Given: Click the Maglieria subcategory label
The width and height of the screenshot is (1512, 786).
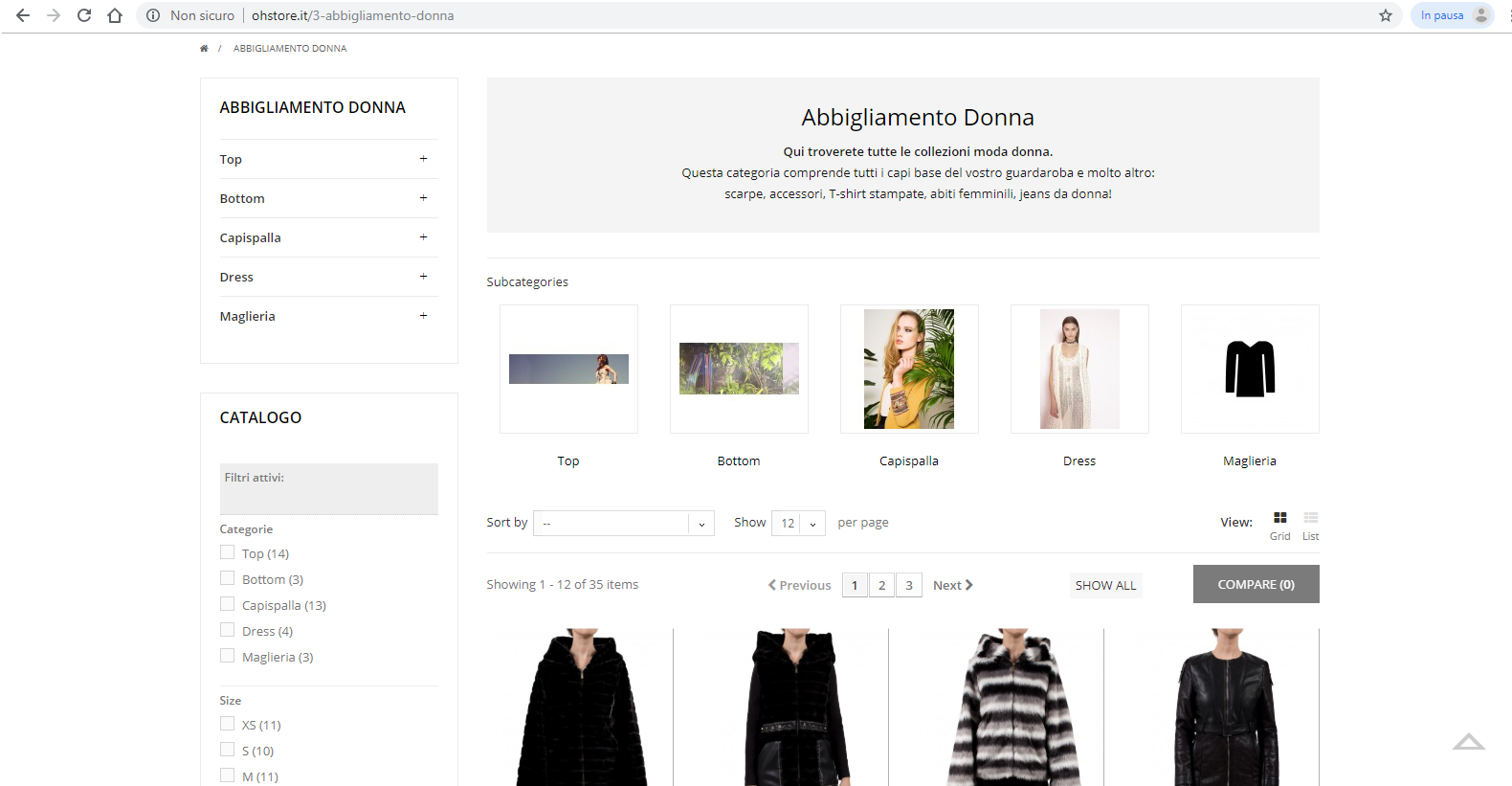Looking at the screenshot, I should pos(1250,461).
